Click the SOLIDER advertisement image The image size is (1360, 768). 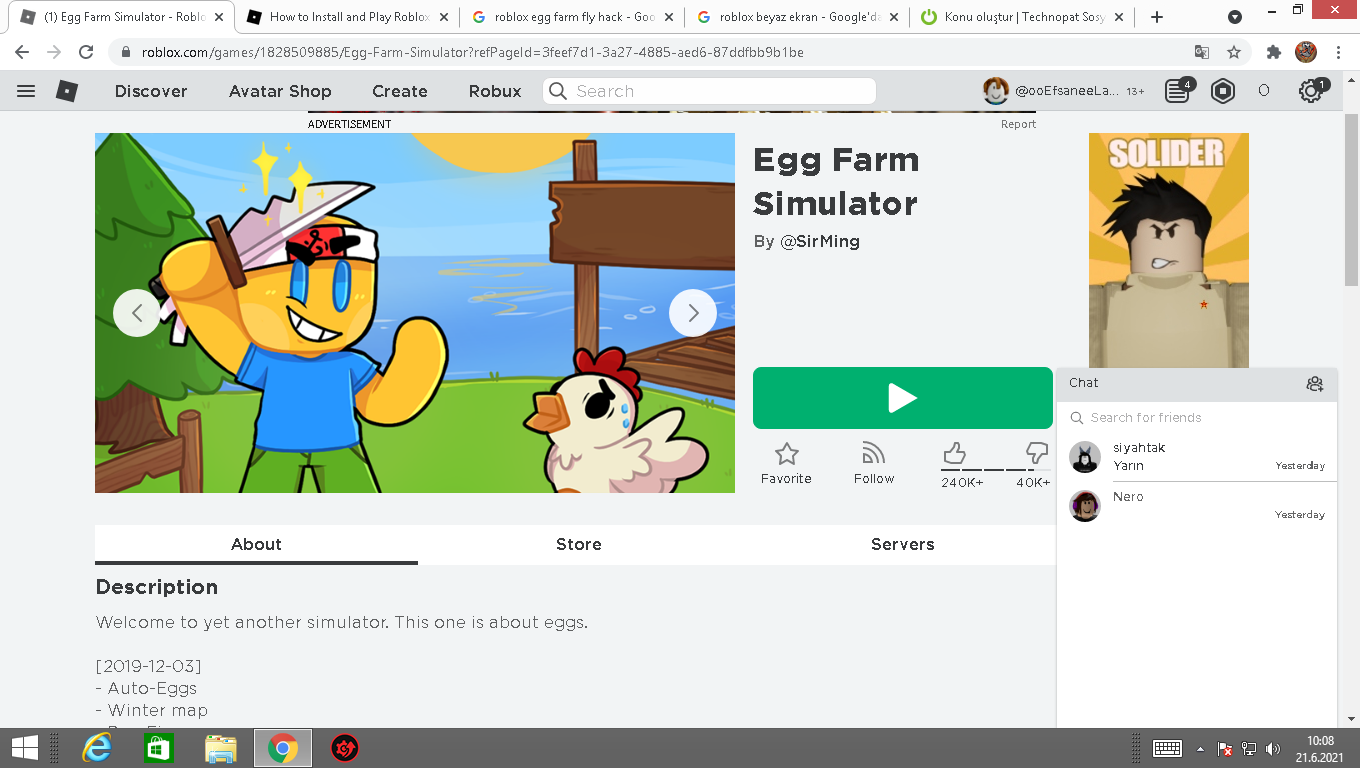pos(1169,250)
